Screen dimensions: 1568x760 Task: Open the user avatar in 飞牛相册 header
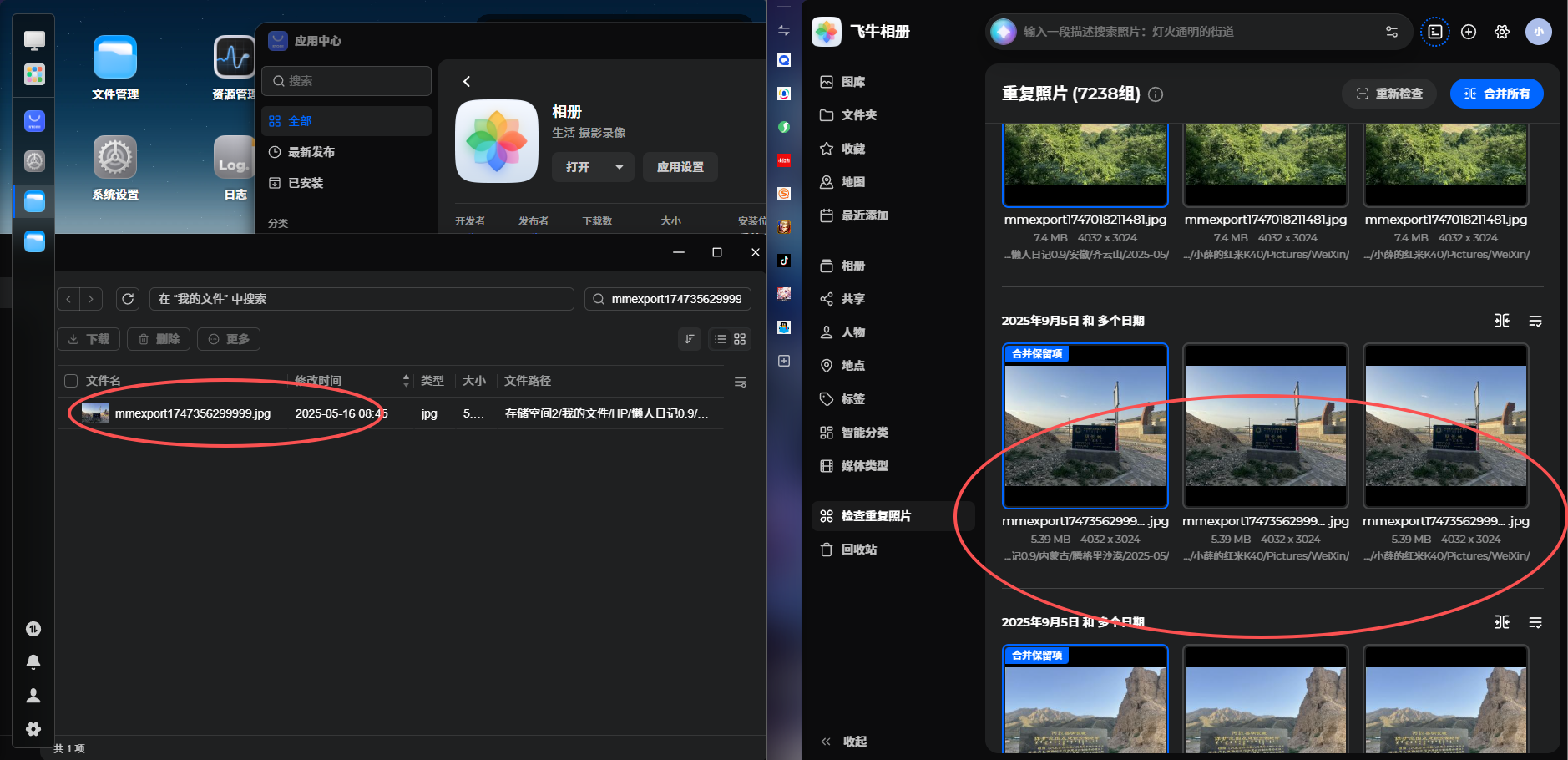[x=1539, y=32]
